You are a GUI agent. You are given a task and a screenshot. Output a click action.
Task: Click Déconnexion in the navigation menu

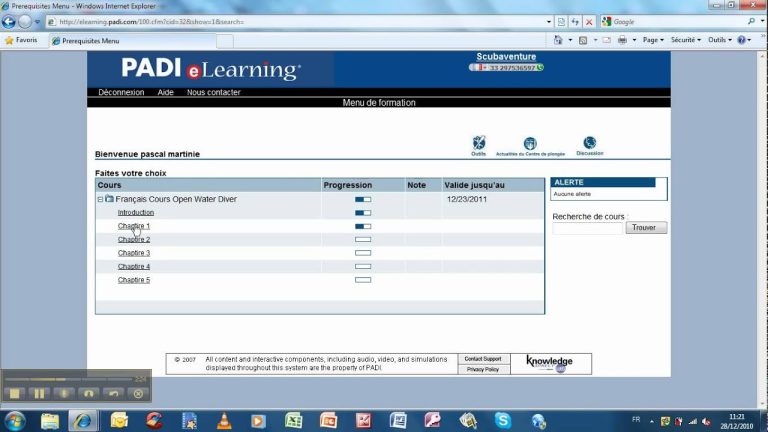pos(121,92)
